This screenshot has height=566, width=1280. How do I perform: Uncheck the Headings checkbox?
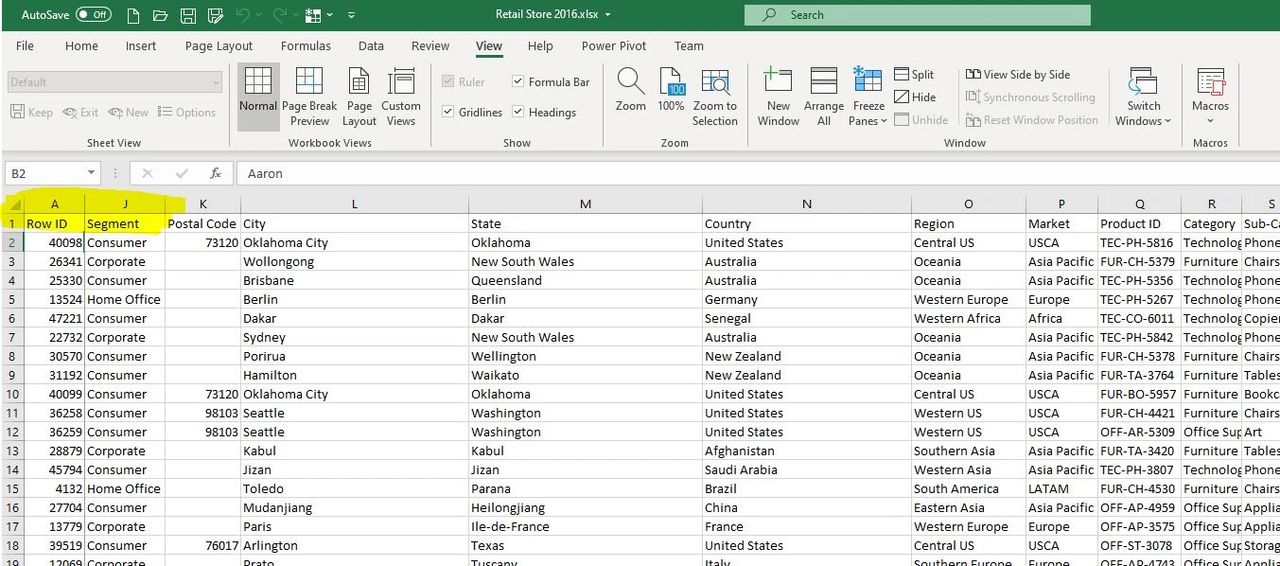518,112
